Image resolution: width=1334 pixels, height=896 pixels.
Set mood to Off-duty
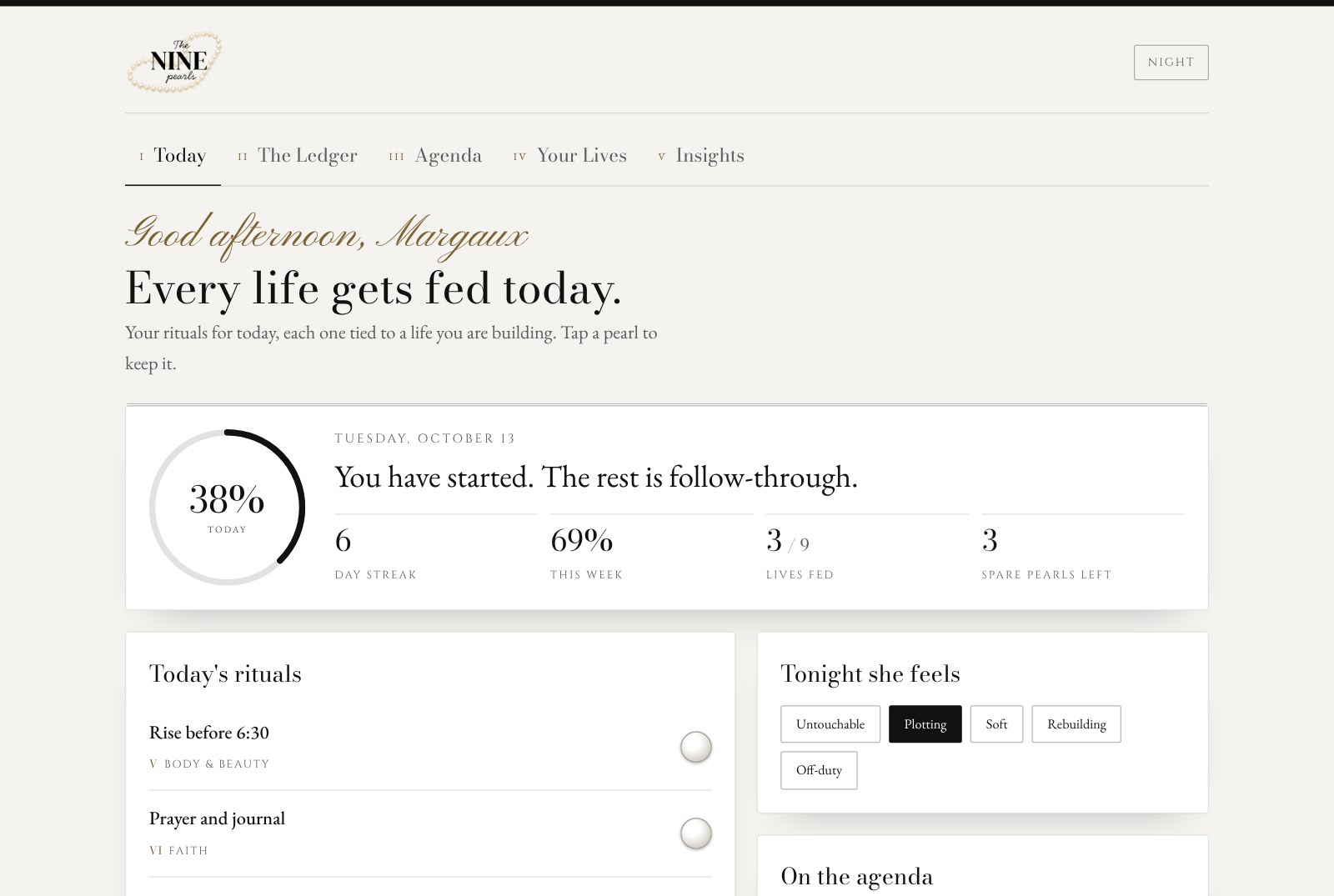819,770
